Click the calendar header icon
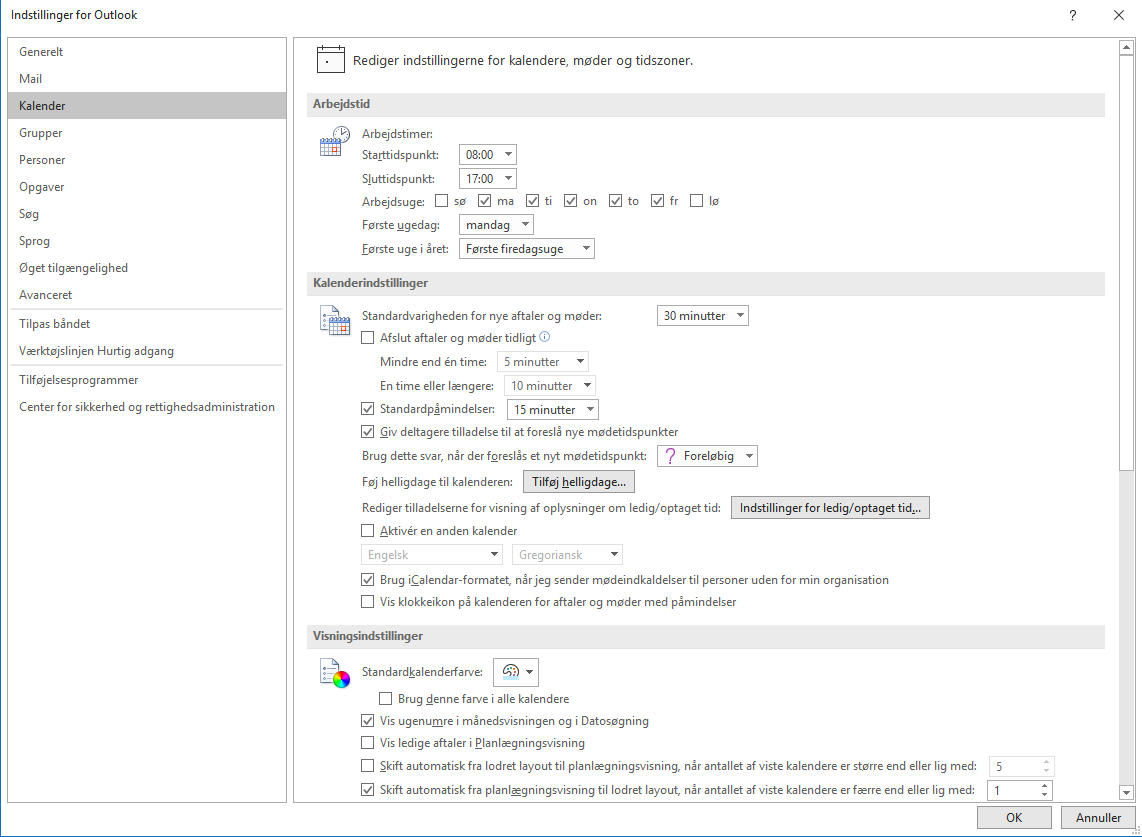 tap(331, 60)
